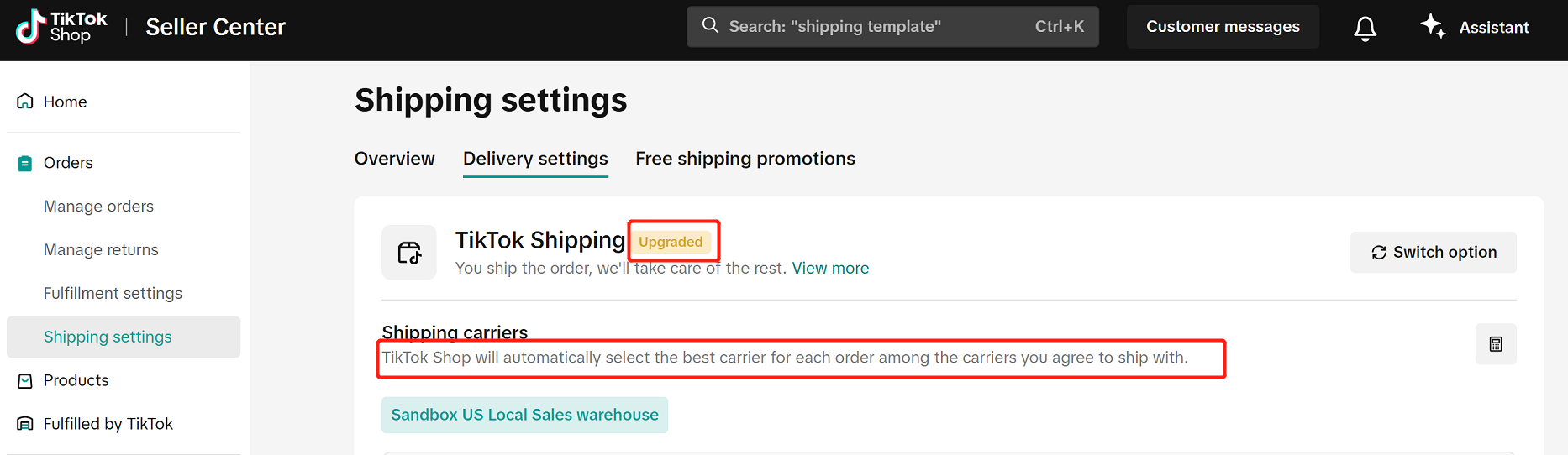Click the Orders clipboard icon

[x=25, y=163]
